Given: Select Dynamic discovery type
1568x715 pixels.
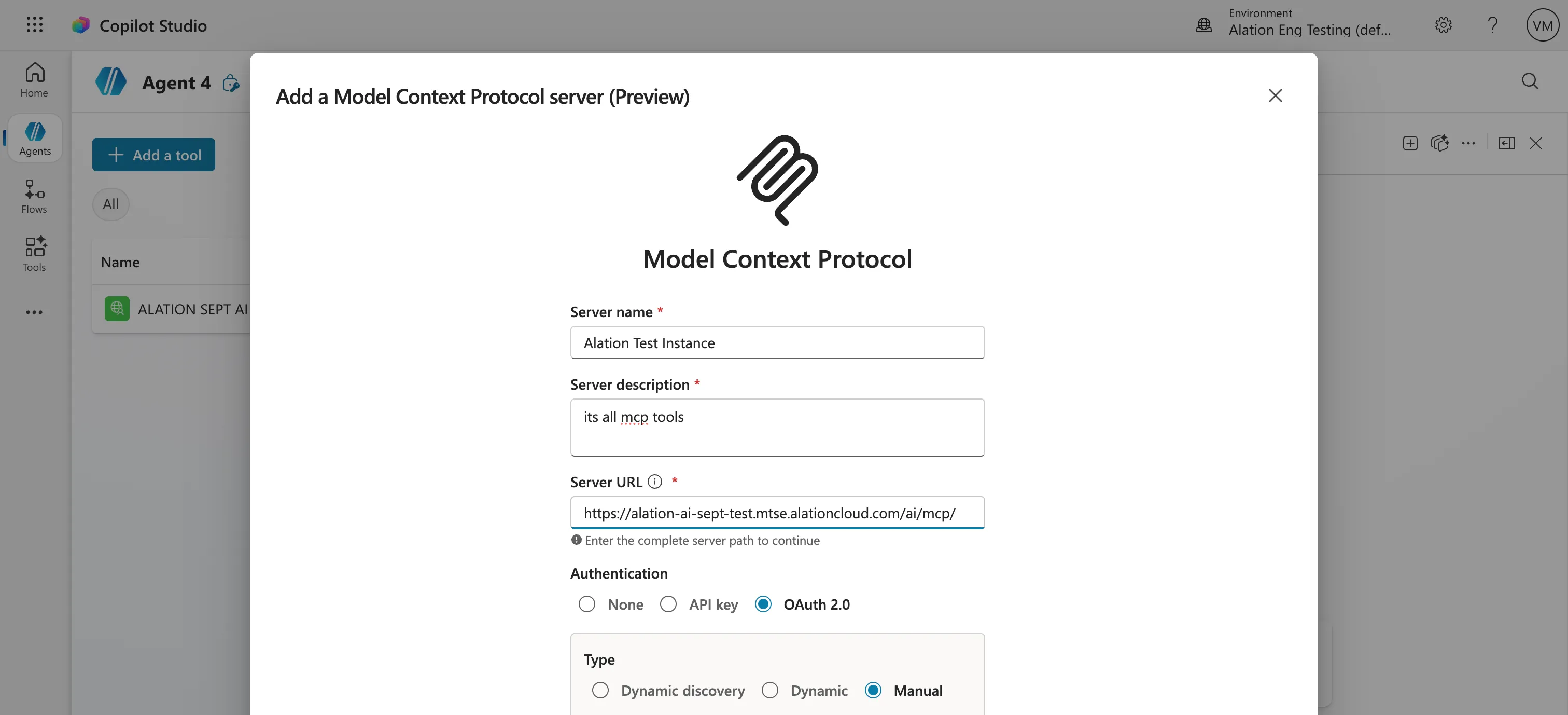Looking at the screenshot, I should (600, 690).
